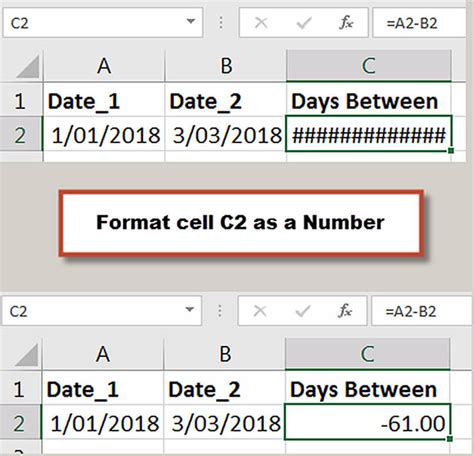Click the top formula input showing =A2-B2
This screenshot has width=474, height=456.
(419, 23)
